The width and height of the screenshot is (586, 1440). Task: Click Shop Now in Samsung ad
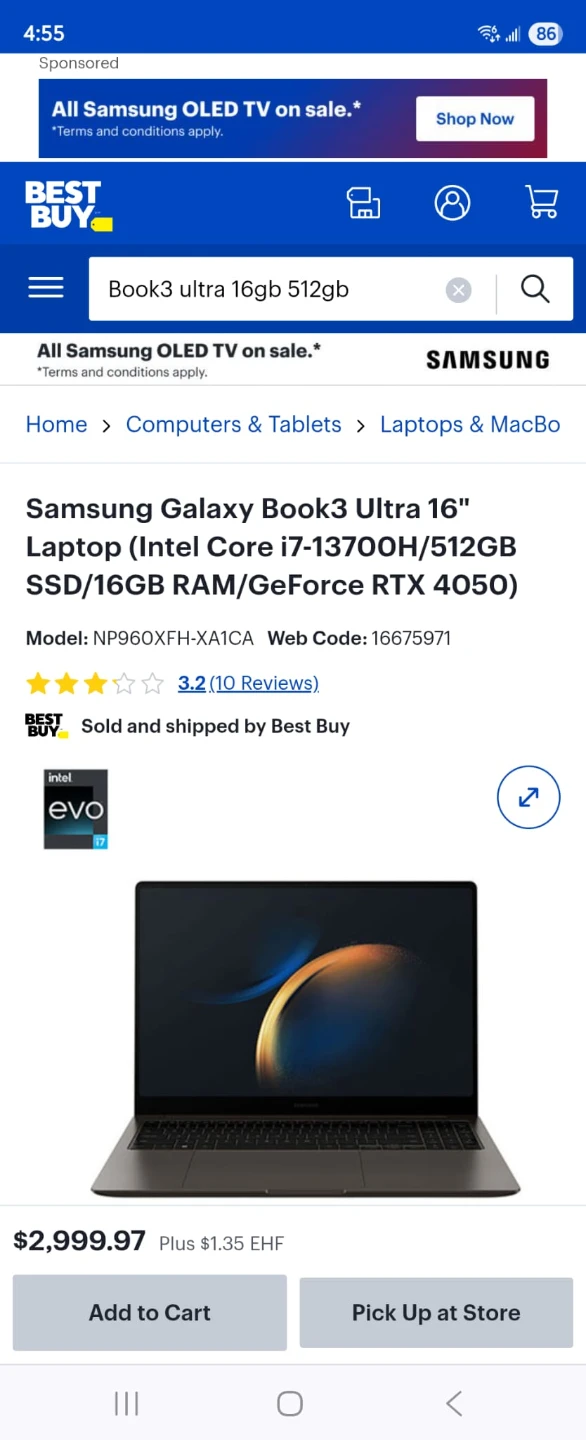(x=475, y=119)
